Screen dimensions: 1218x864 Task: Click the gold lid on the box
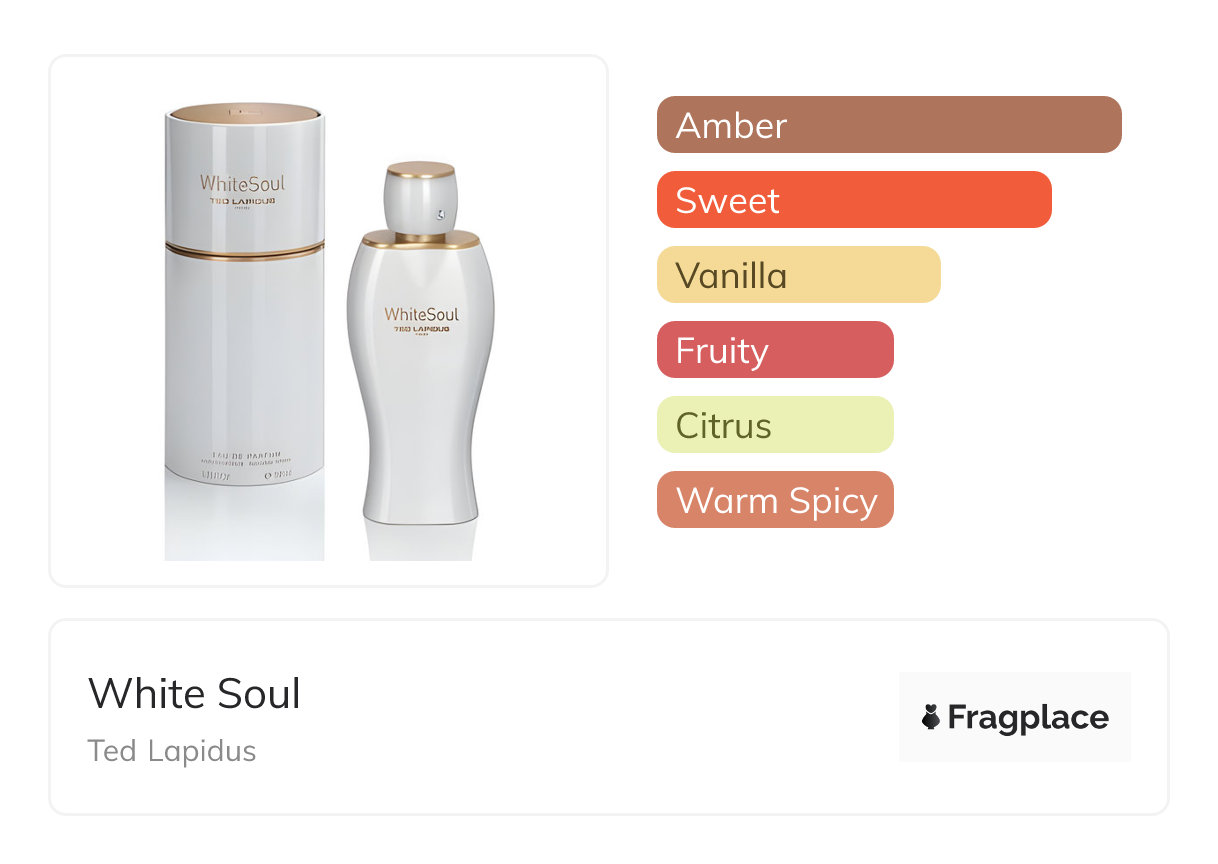point(245,110)
